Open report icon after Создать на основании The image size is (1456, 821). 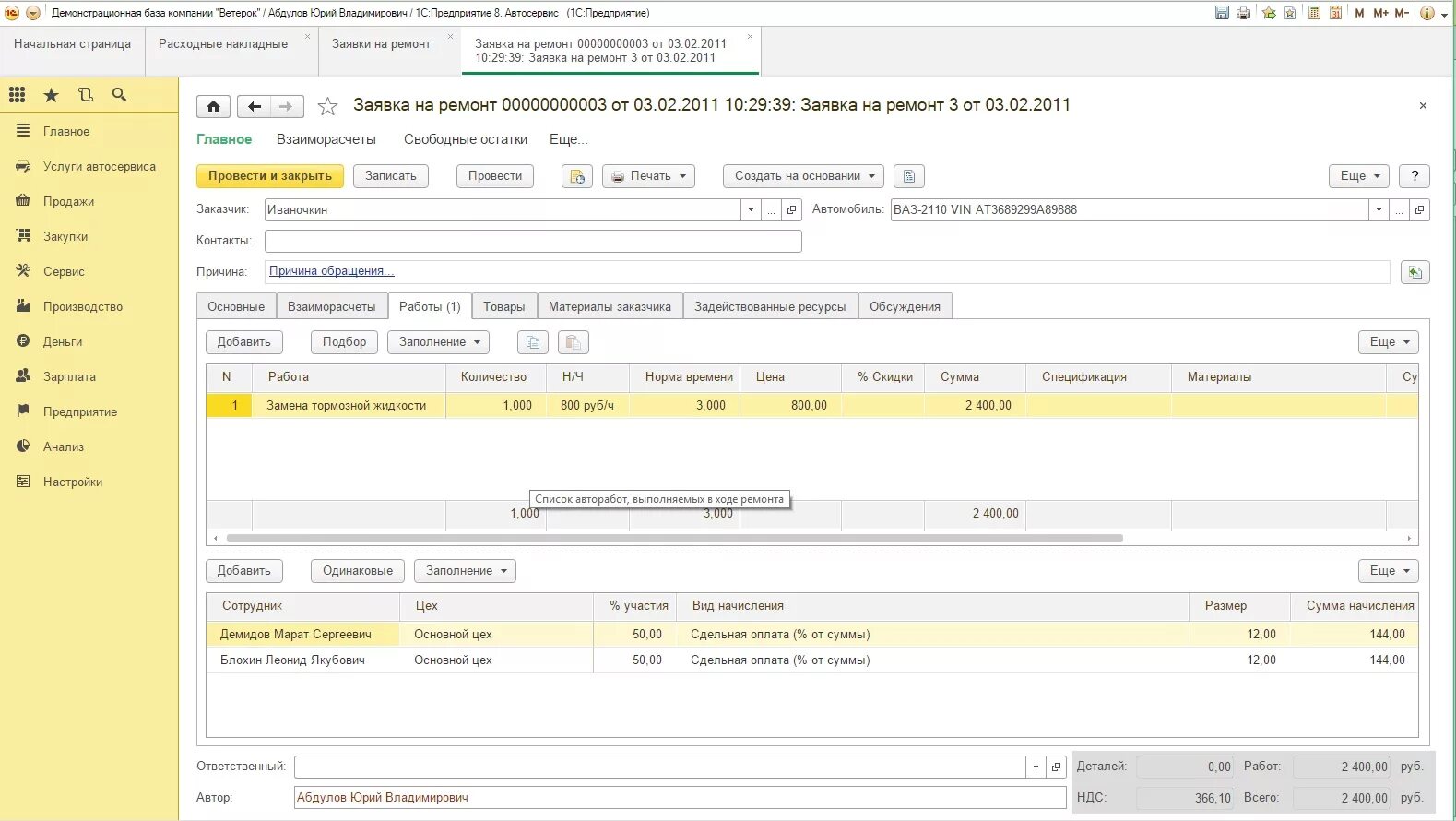(909, 176)
